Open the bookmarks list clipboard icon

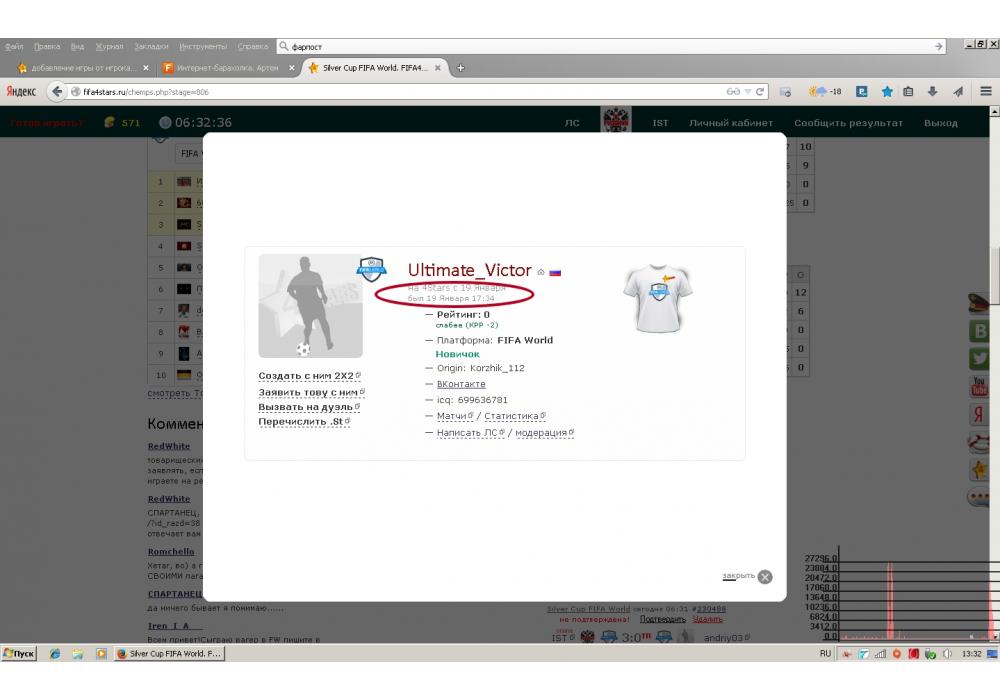click(908, 92)
